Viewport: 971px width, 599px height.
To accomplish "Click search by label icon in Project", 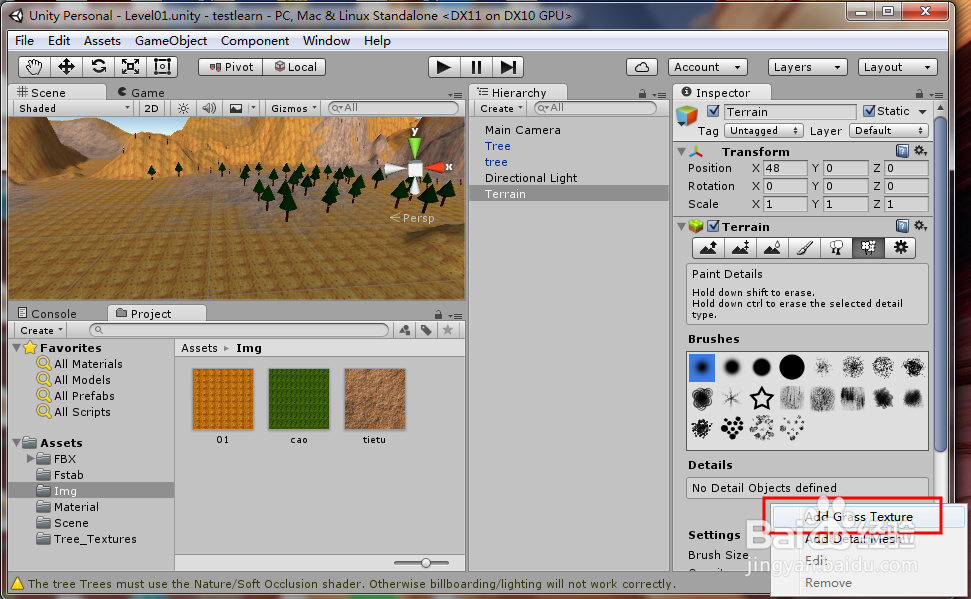I will (x=426, y=330).
